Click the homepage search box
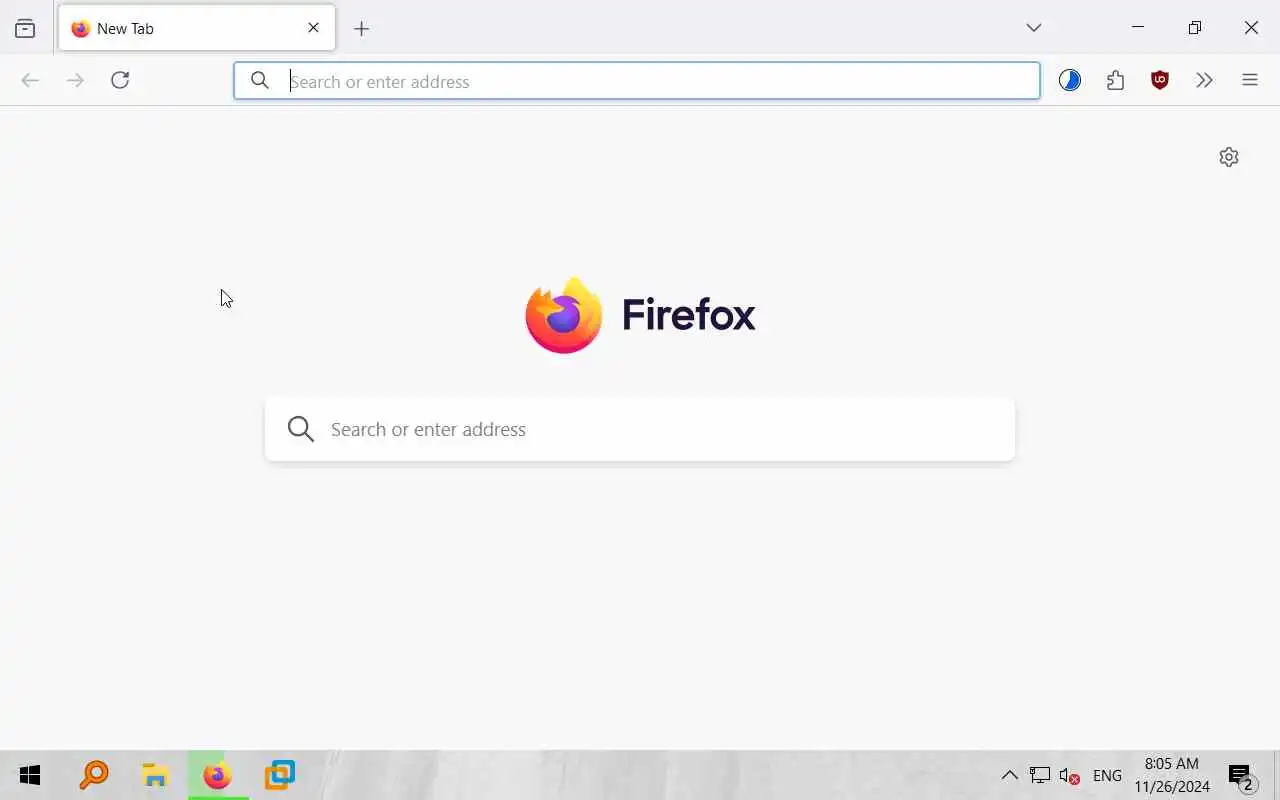The image size is (1280, 800). tap(640, 429)
